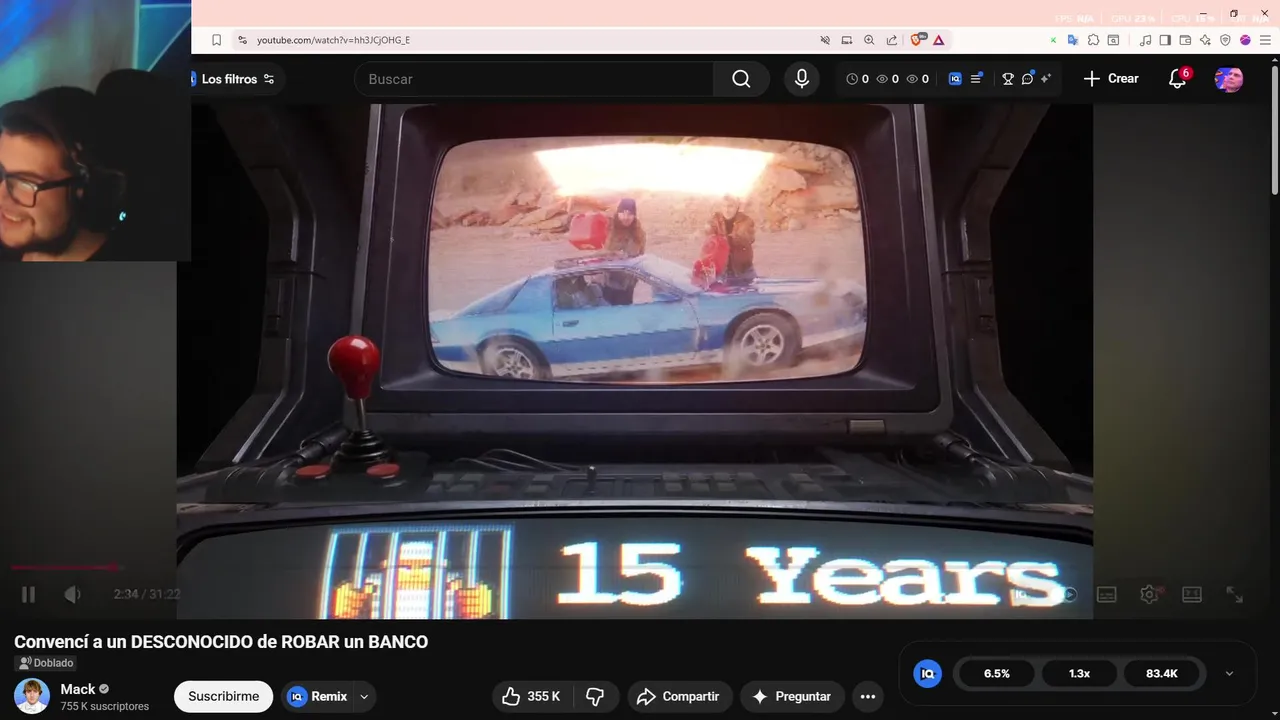Toggle the browser sidebar panel
Viewport: 1280px width, 720px height.
pos(1165,40)
